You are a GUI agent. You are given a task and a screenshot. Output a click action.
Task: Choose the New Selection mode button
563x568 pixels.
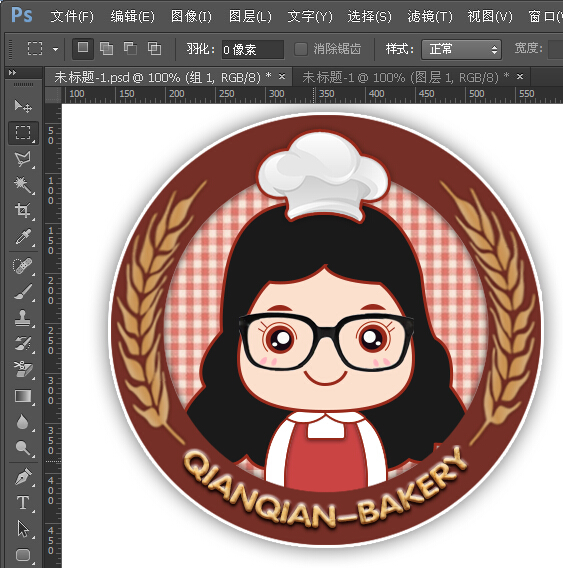(83, 49)
